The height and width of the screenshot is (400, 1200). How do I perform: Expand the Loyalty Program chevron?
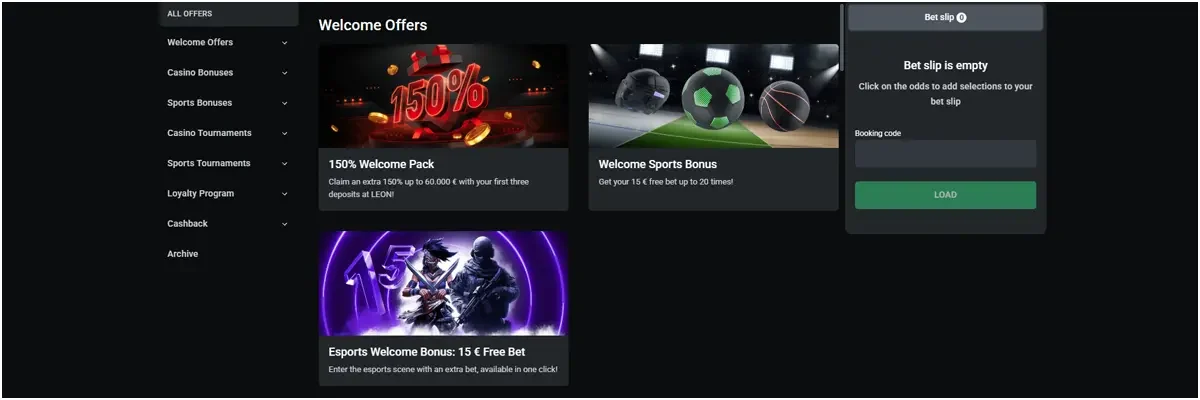[x=285, y=194]
